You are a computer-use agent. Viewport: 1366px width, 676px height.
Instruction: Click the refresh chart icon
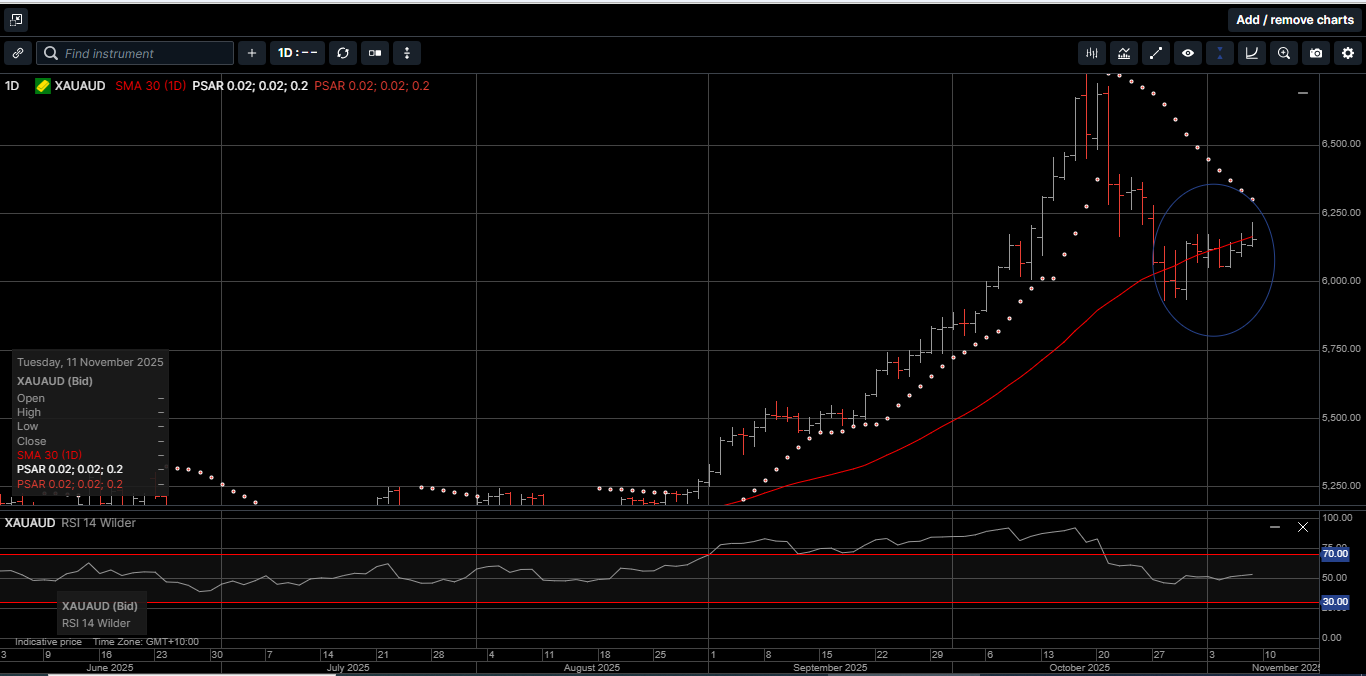tap(343, 53)
